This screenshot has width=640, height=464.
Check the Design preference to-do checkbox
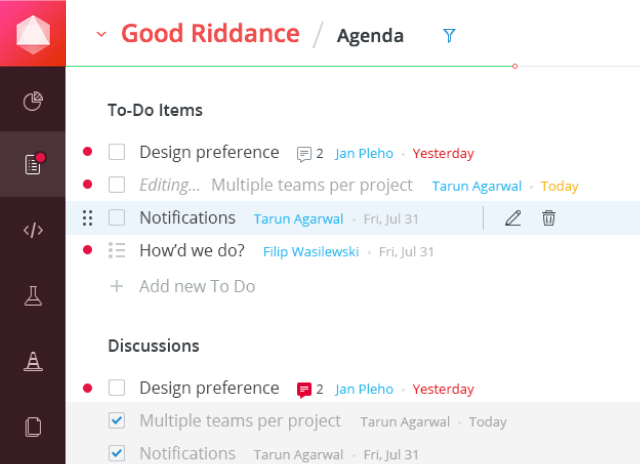point(117,153)
